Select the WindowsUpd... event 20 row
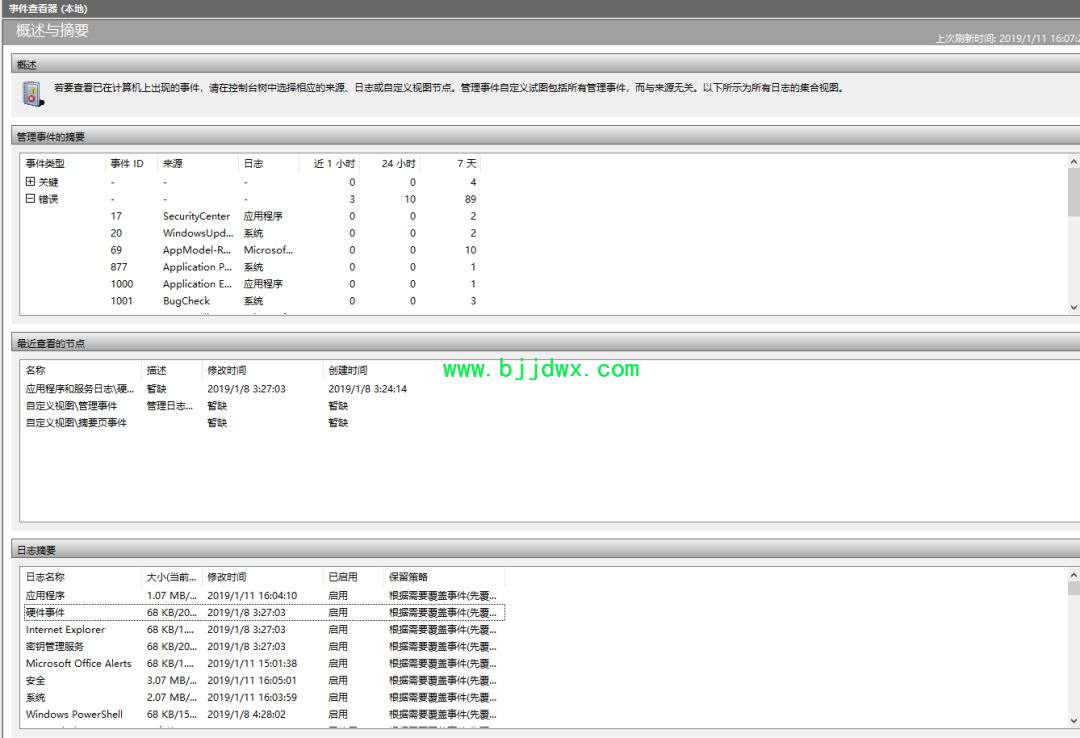The height and width of the screenshot is (738, 1080). (251, 233)
